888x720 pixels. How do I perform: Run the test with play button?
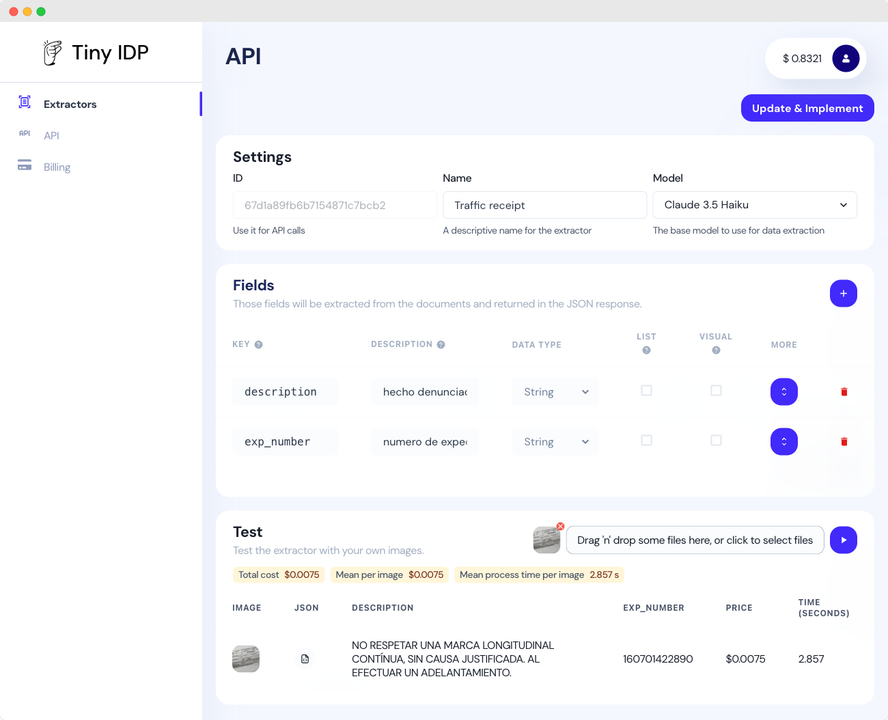[843, 540]
